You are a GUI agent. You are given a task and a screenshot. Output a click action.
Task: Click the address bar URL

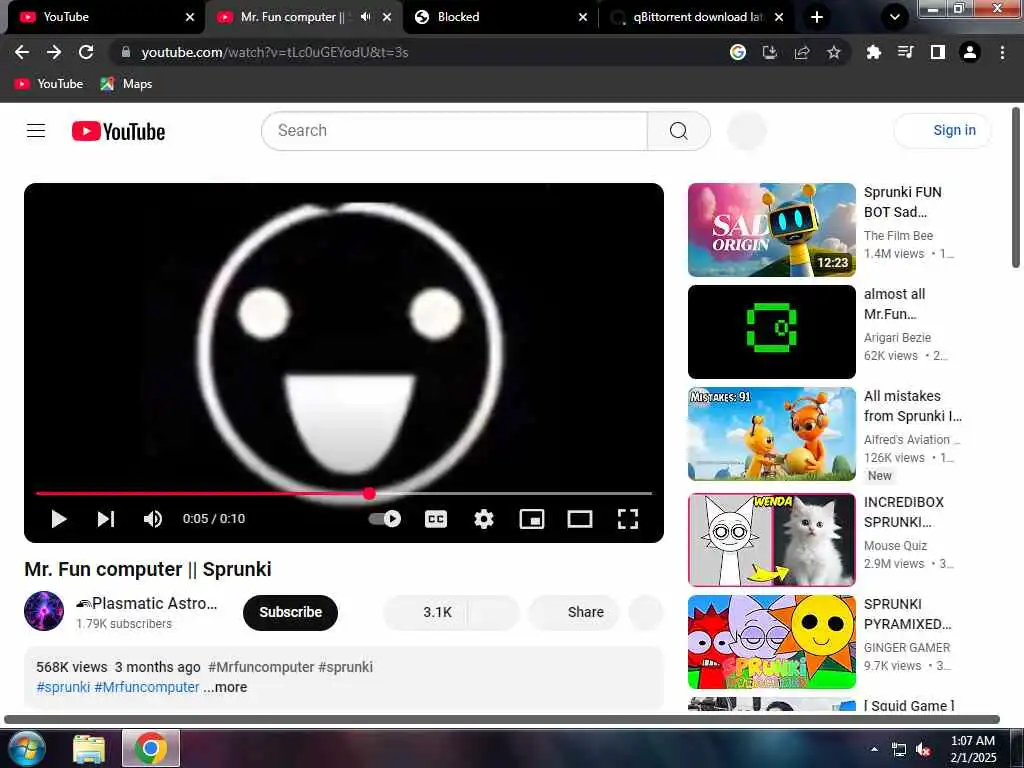[x=274, y=52]
